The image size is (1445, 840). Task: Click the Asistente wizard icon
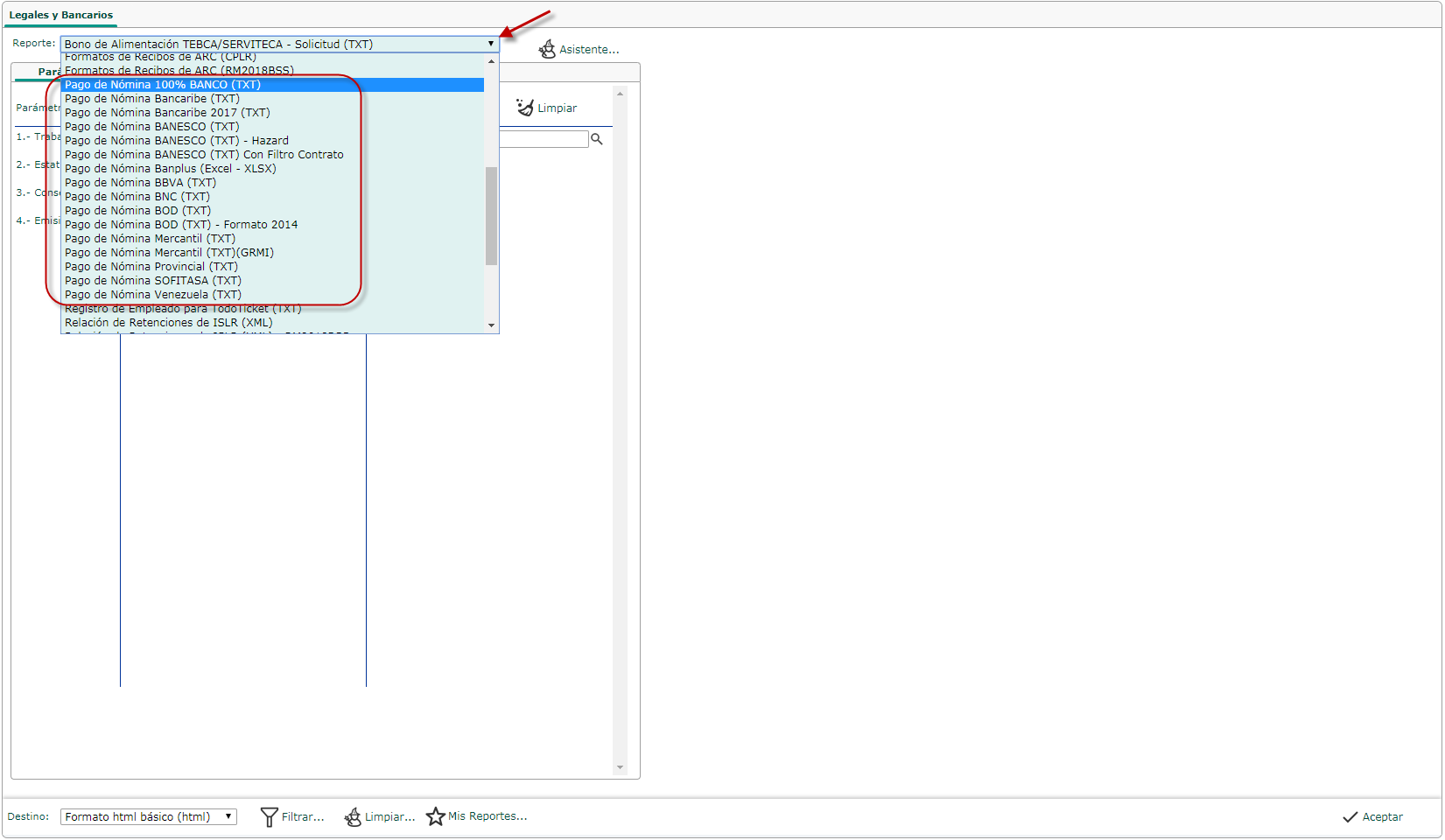tap(547, 49)
